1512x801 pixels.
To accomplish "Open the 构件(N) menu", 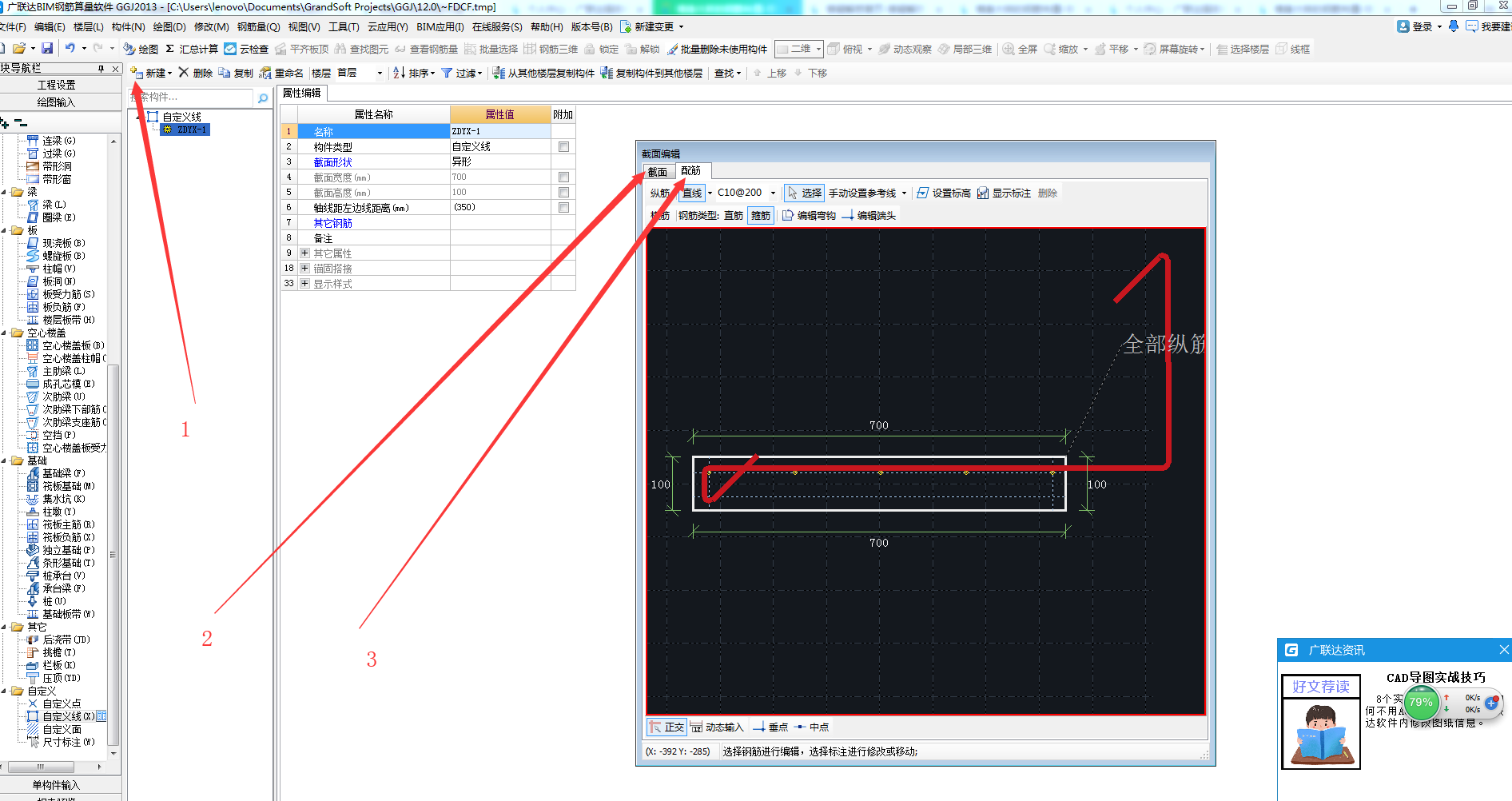I will click(129, 26).
